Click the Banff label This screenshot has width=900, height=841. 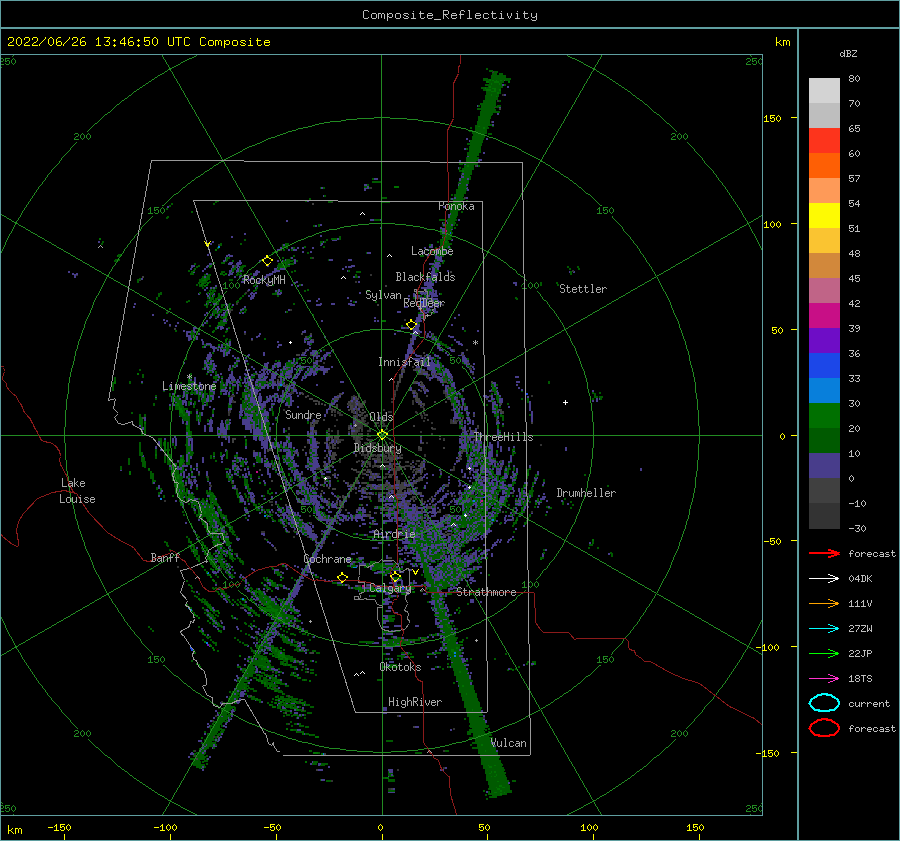pyautogui.click(x=165, y=557)
